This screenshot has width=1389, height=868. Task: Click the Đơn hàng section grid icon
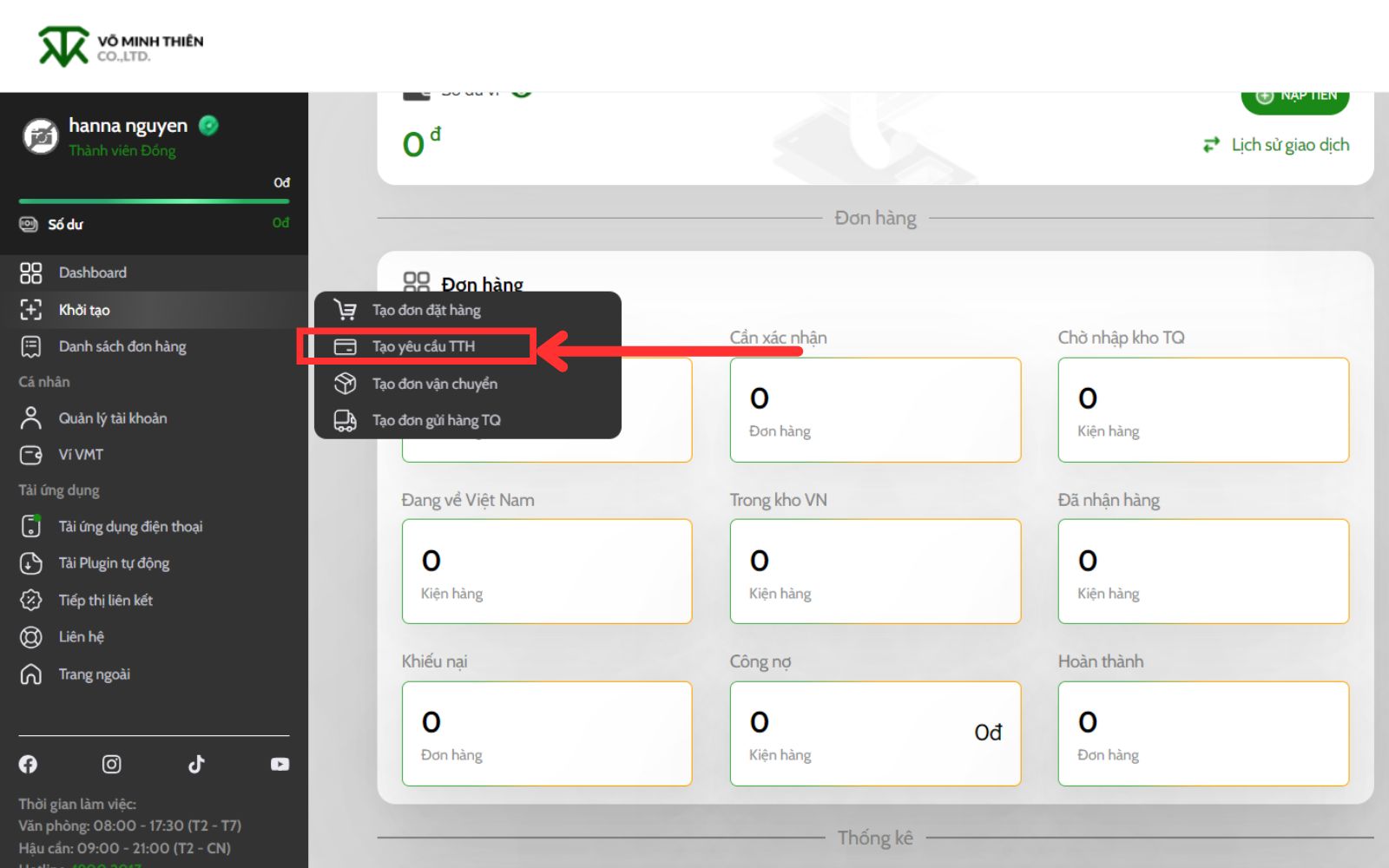click(x=417, y=281)
